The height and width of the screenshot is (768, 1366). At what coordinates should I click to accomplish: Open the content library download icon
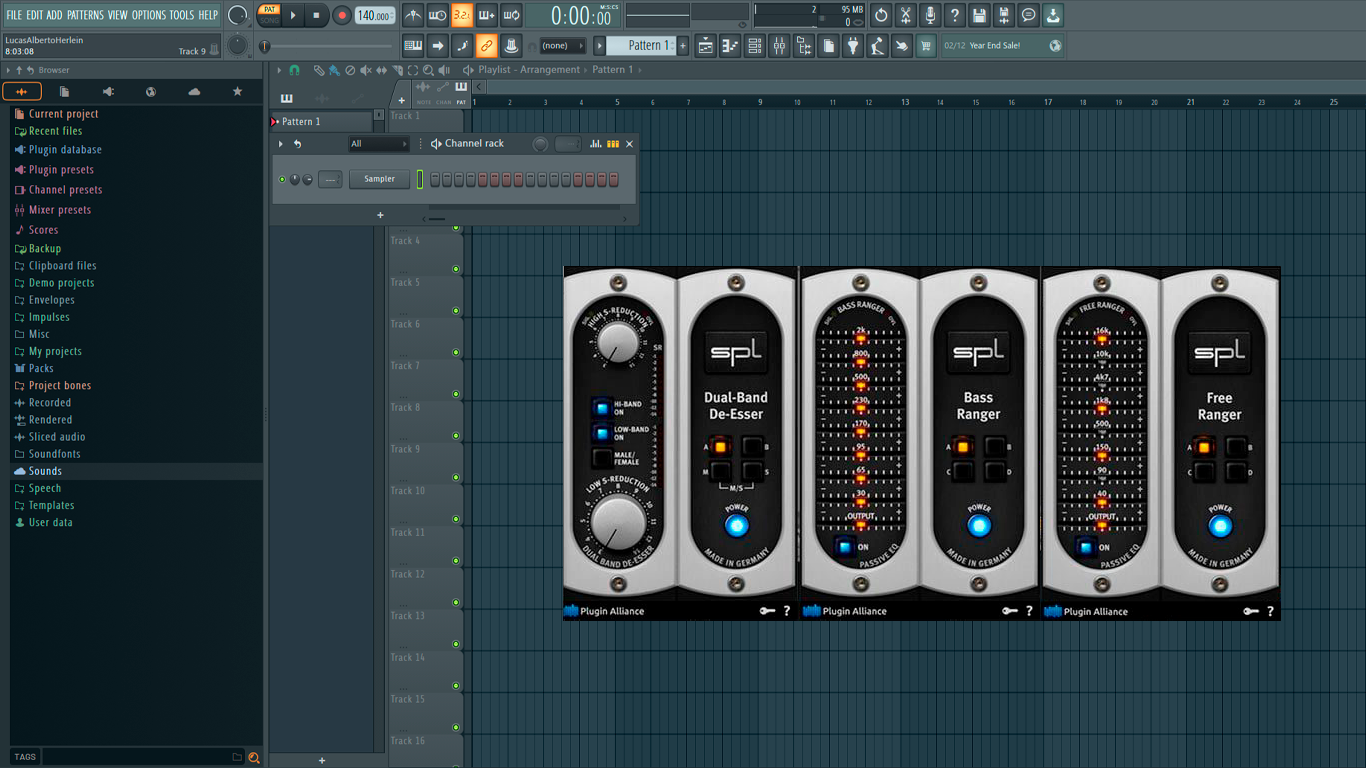click(1053, 15)
